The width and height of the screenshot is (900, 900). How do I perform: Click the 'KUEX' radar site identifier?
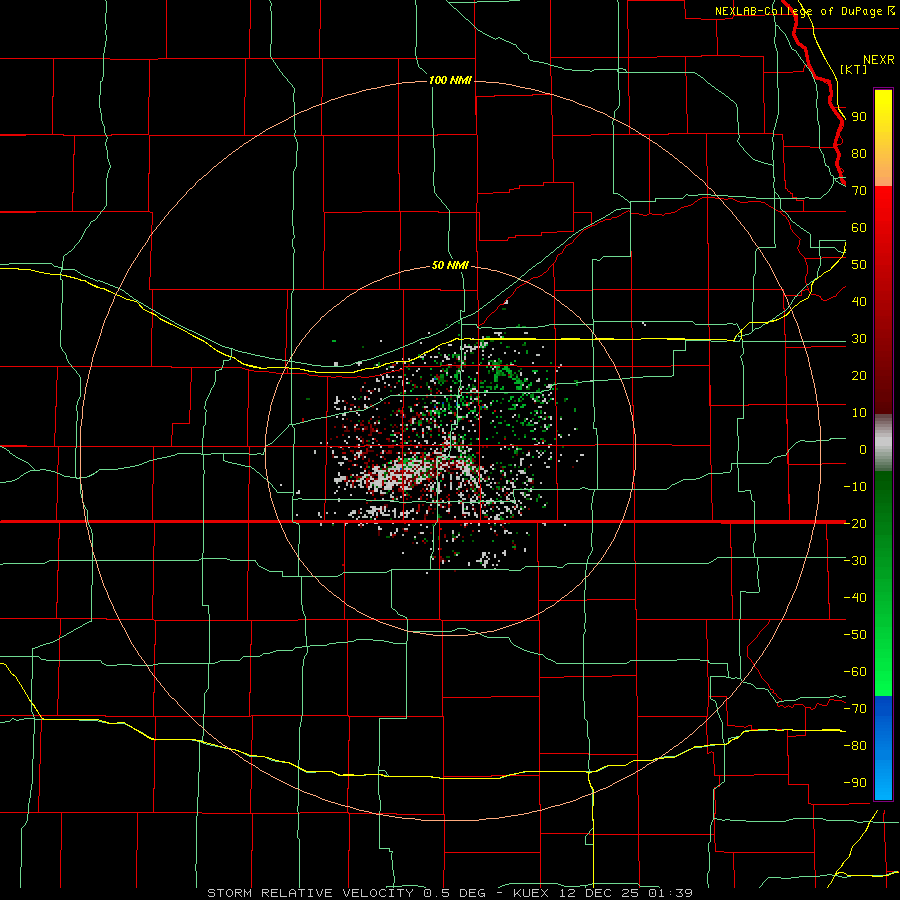pos(530,893)
